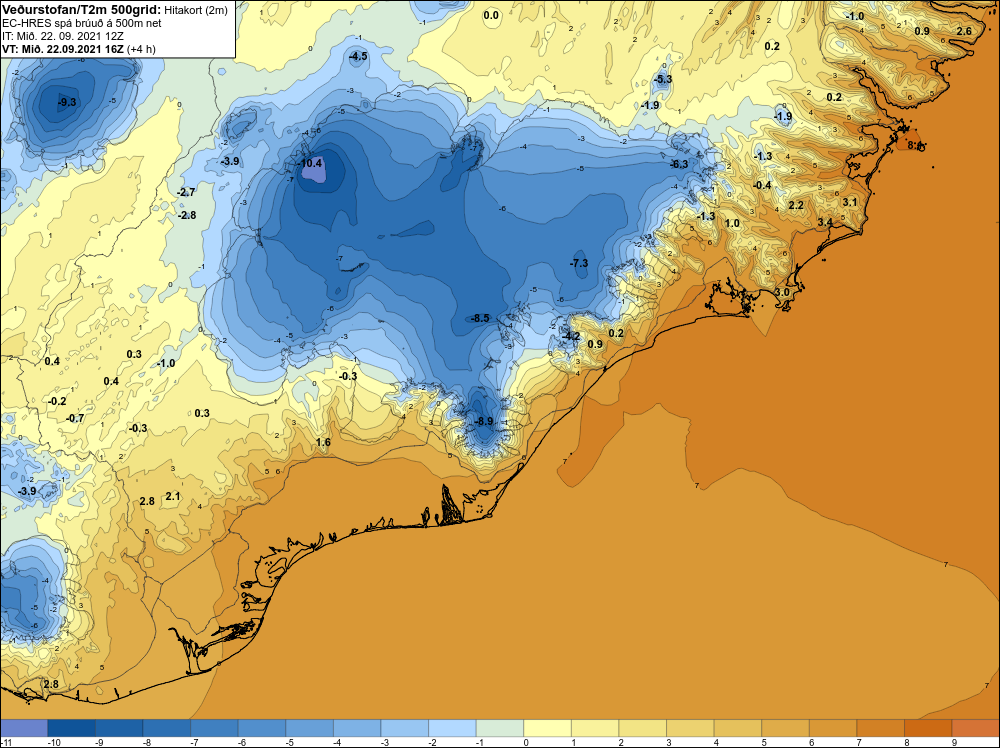Click the '2.6' temperature value
1000x748 pixels.
(x=964, y=31)
